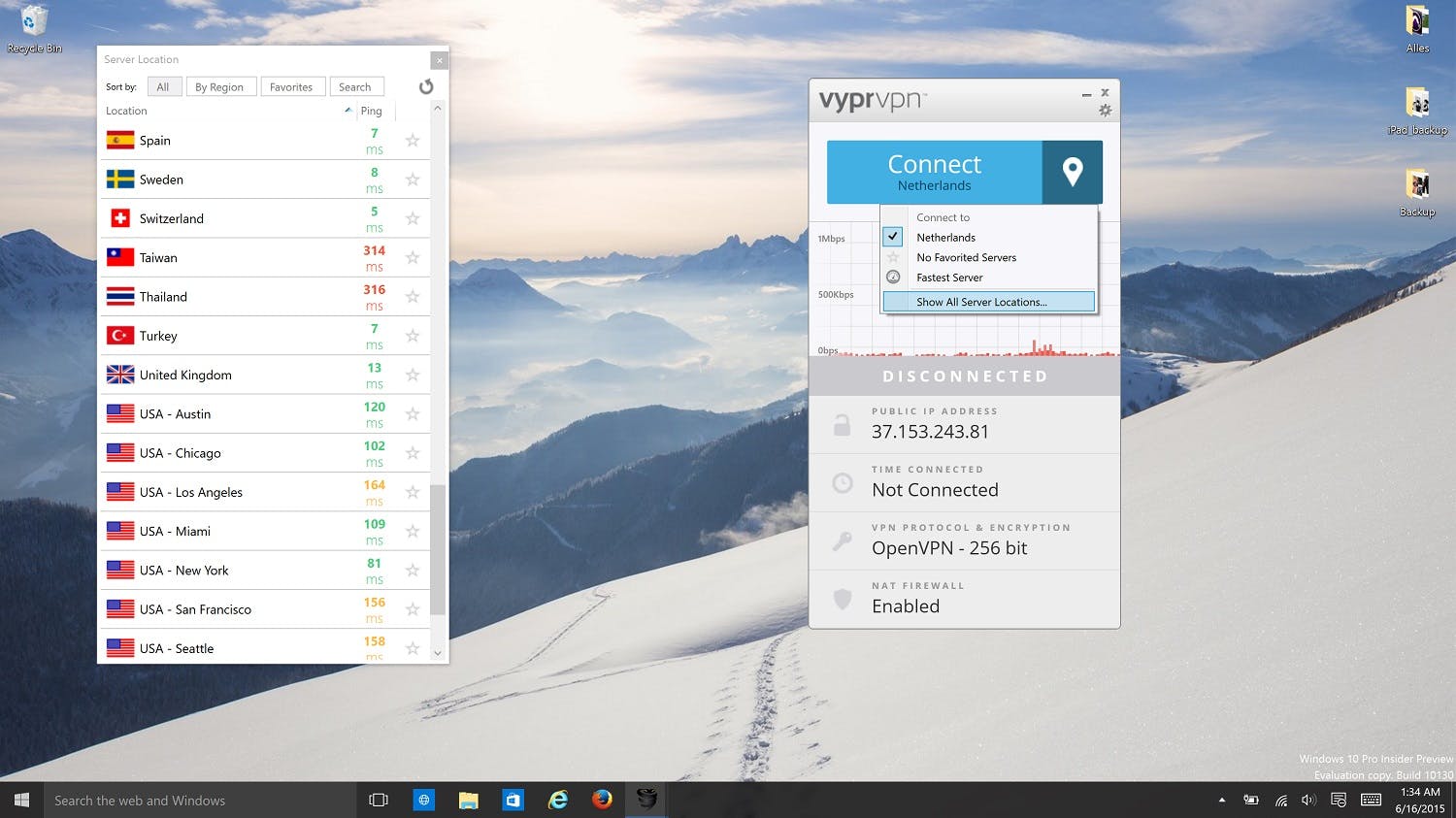
Task: Select the Sweden flag icon
Action: click(x=120, y=180)
